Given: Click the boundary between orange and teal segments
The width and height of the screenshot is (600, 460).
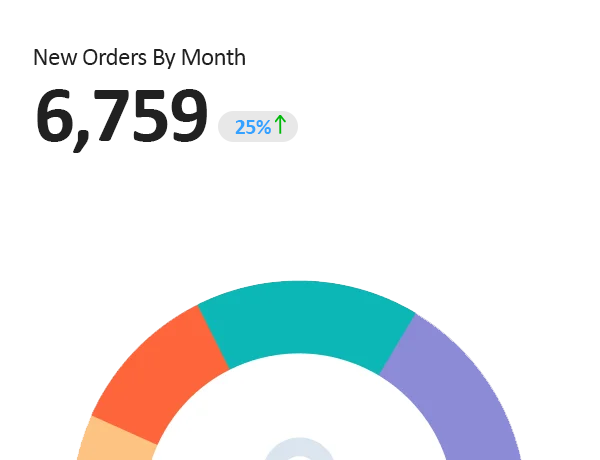Looking at the screenshot, I should pyautogui.click(x=214, y=338).
